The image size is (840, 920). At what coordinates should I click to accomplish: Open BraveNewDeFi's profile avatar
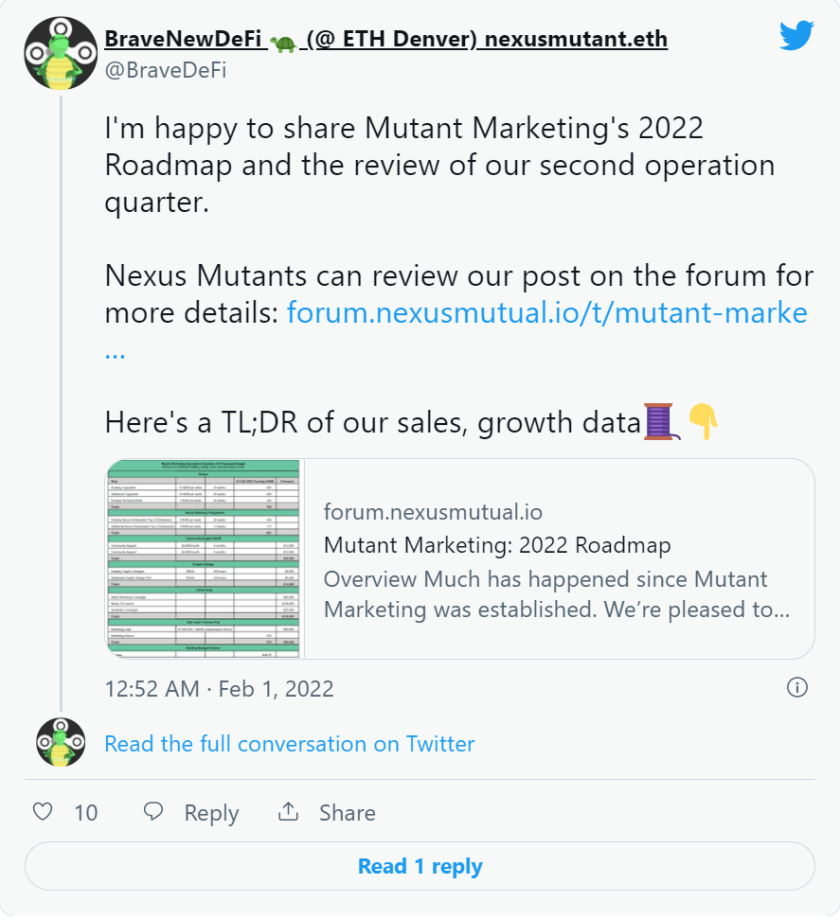pyautogui.click(x=60, y=53)
